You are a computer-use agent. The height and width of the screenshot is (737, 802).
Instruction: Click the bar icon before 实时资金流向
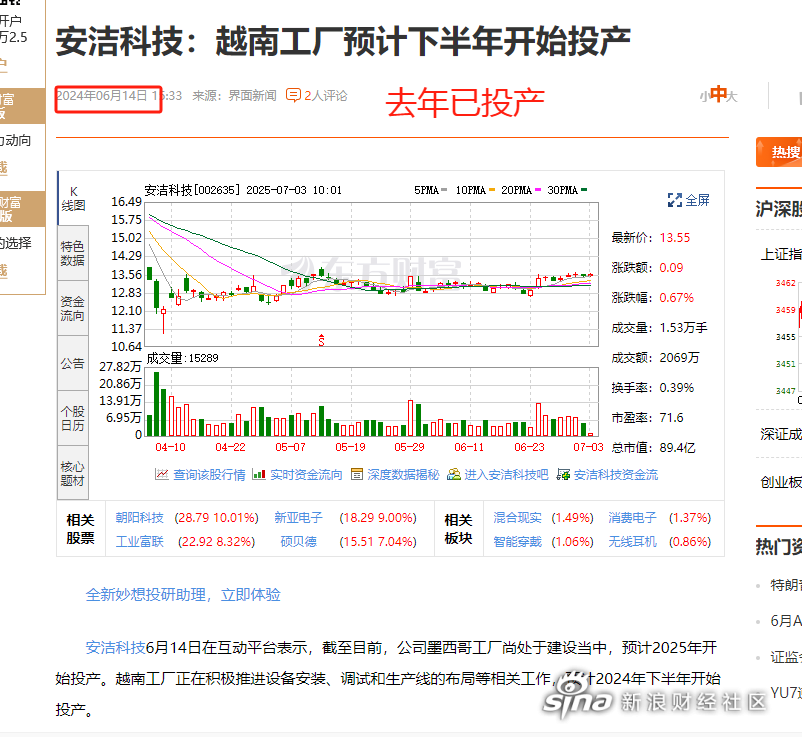point(259,475)
